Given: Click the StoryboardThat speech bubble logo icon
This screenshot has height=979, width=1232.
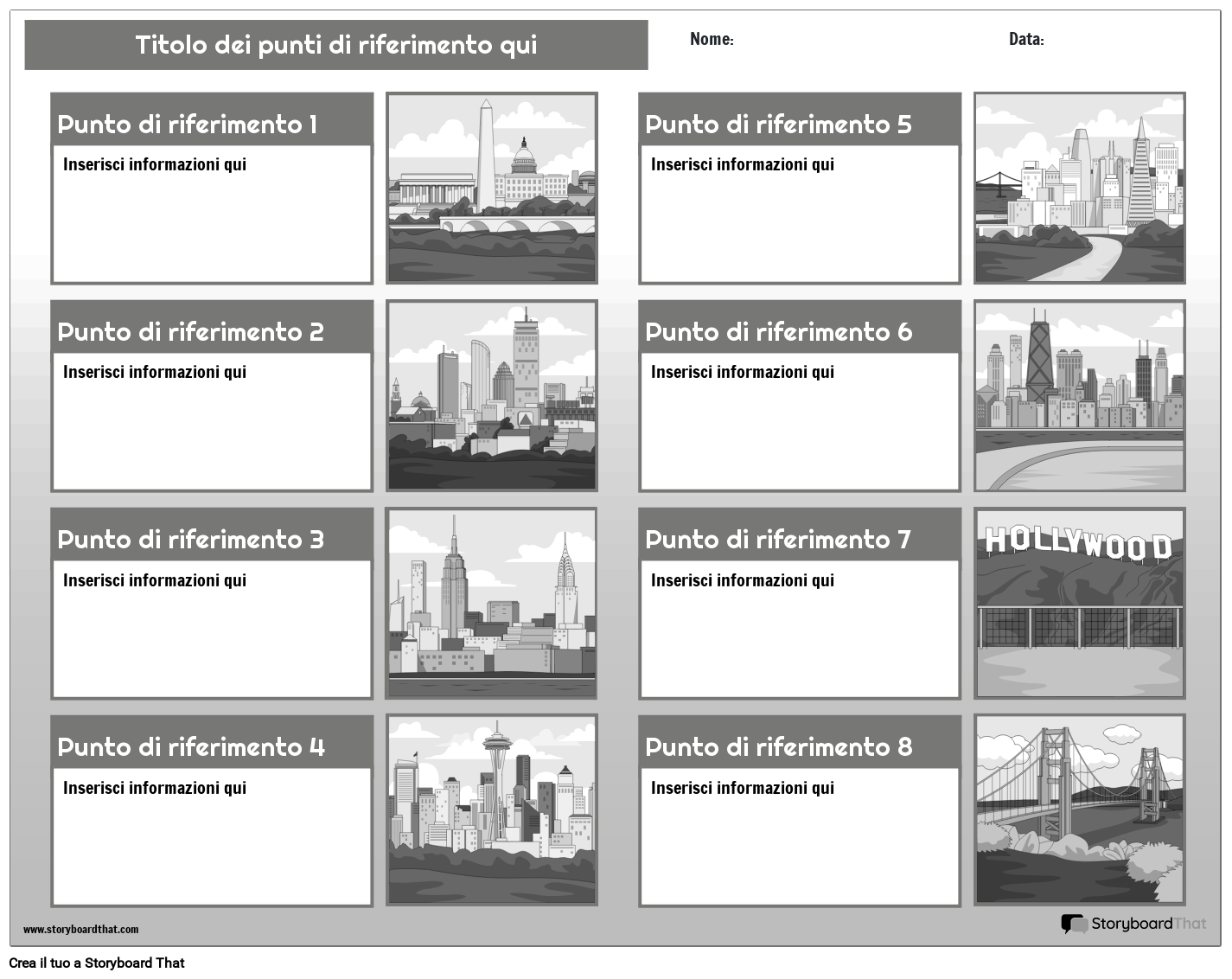Looking at the screenshot, I should coord(1074,925).
